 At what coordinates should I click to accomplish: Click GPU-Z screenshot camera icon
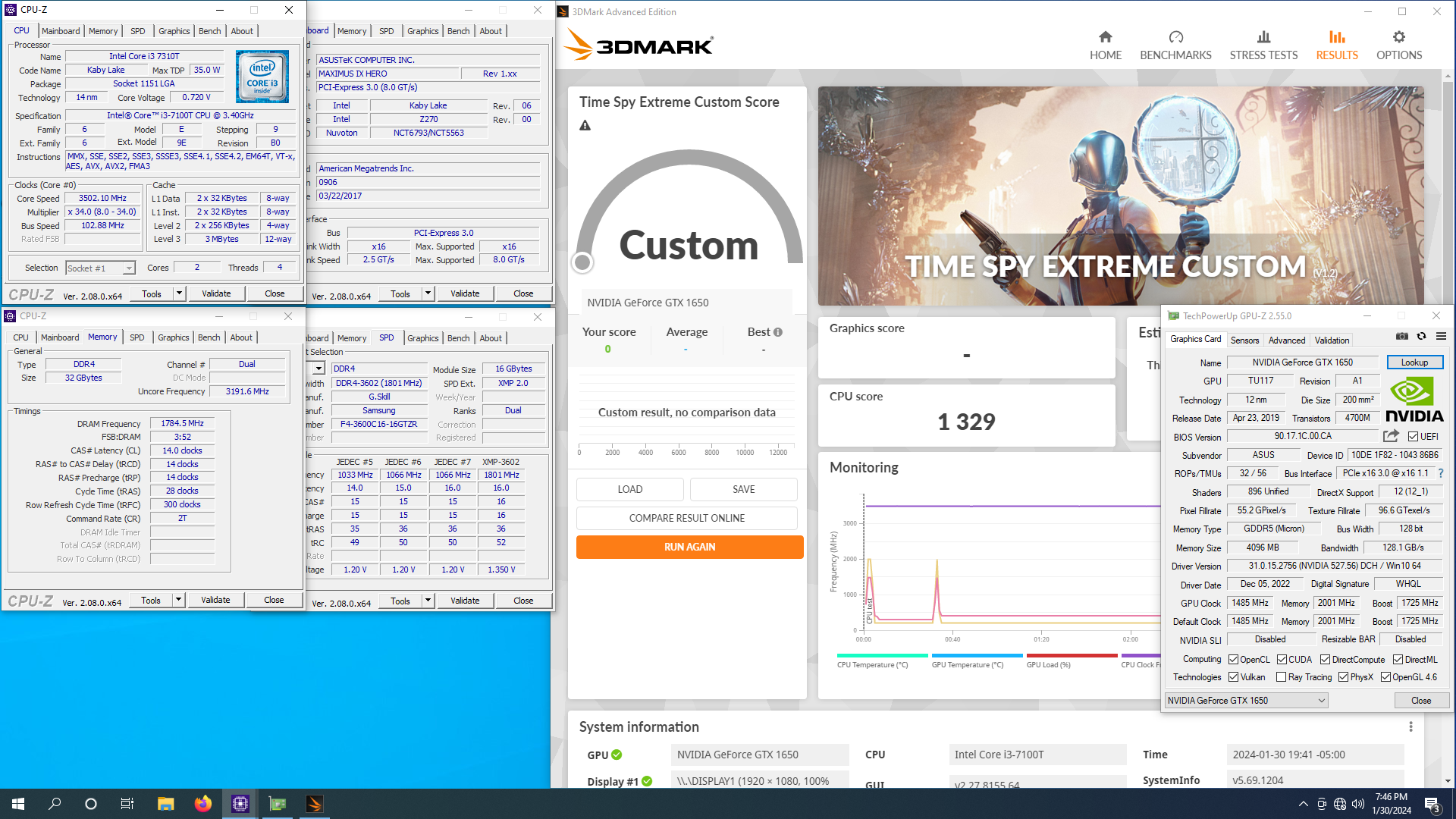tap(1402, 336)
